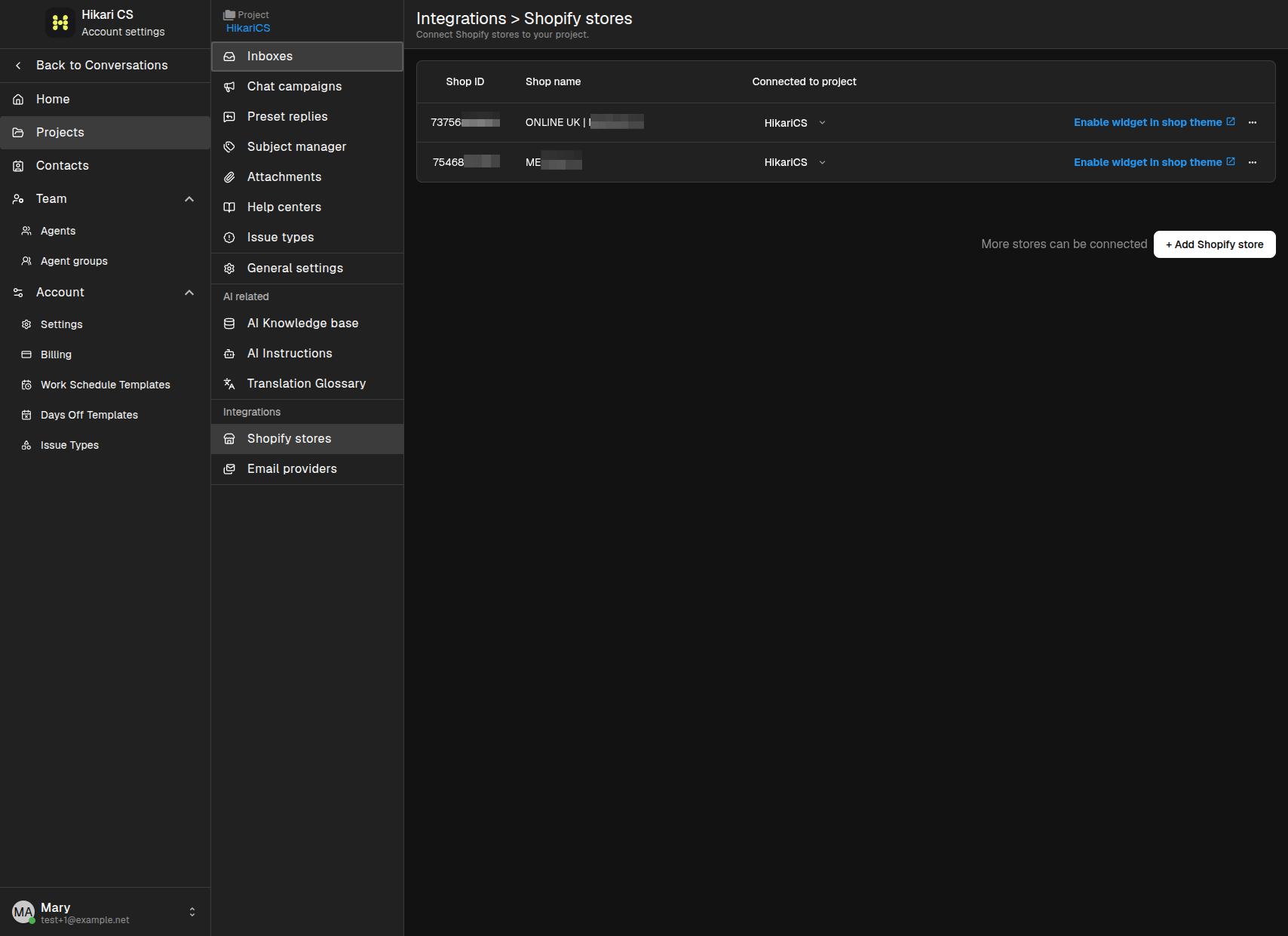This screenshot has height=936, width=1288.
Task: Click the Agent groups icon
Action: (26, 261)
